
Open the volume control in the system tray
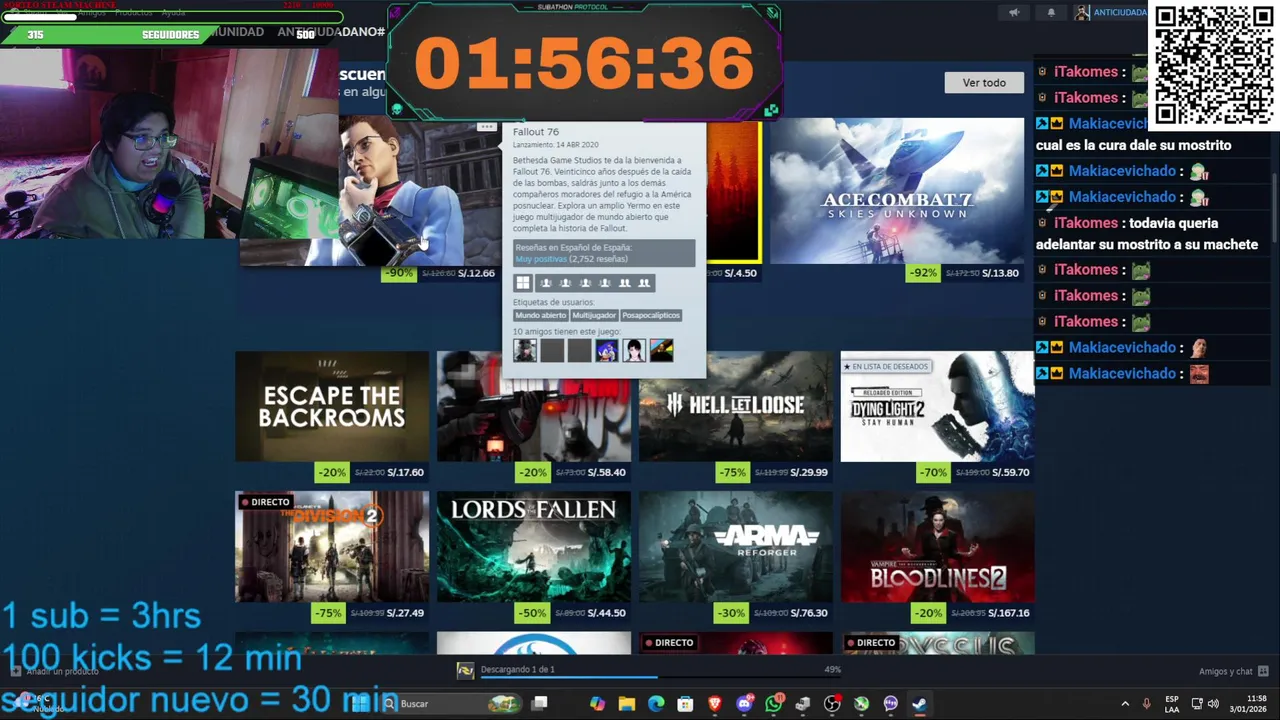(1212, 704)
